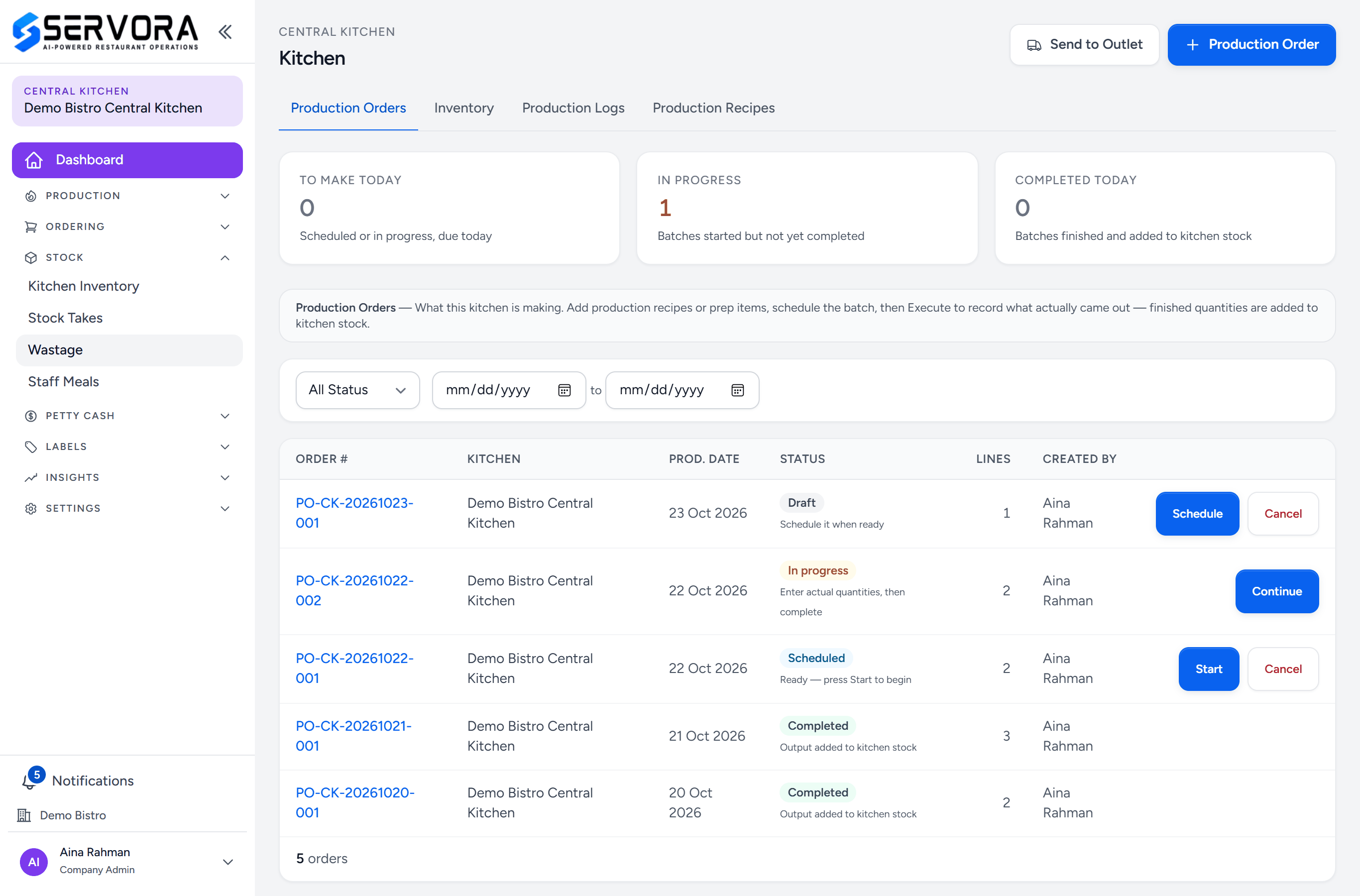The image size is (1360, 896).
Task: Schedule order PO-CK-20261023-001
Action: coord(1198,514)
